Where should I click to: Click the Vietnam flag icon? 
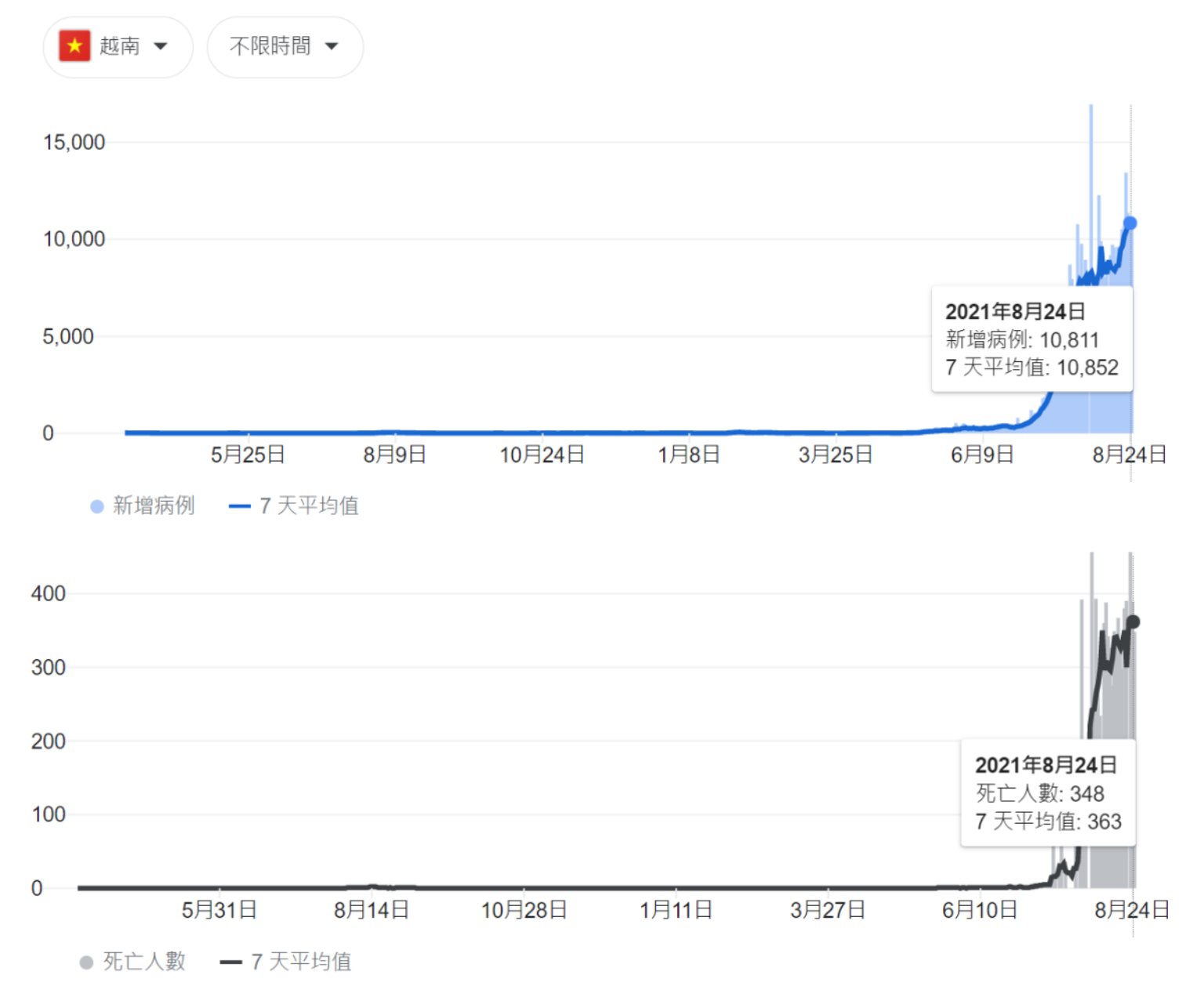[x=74, y=46]
